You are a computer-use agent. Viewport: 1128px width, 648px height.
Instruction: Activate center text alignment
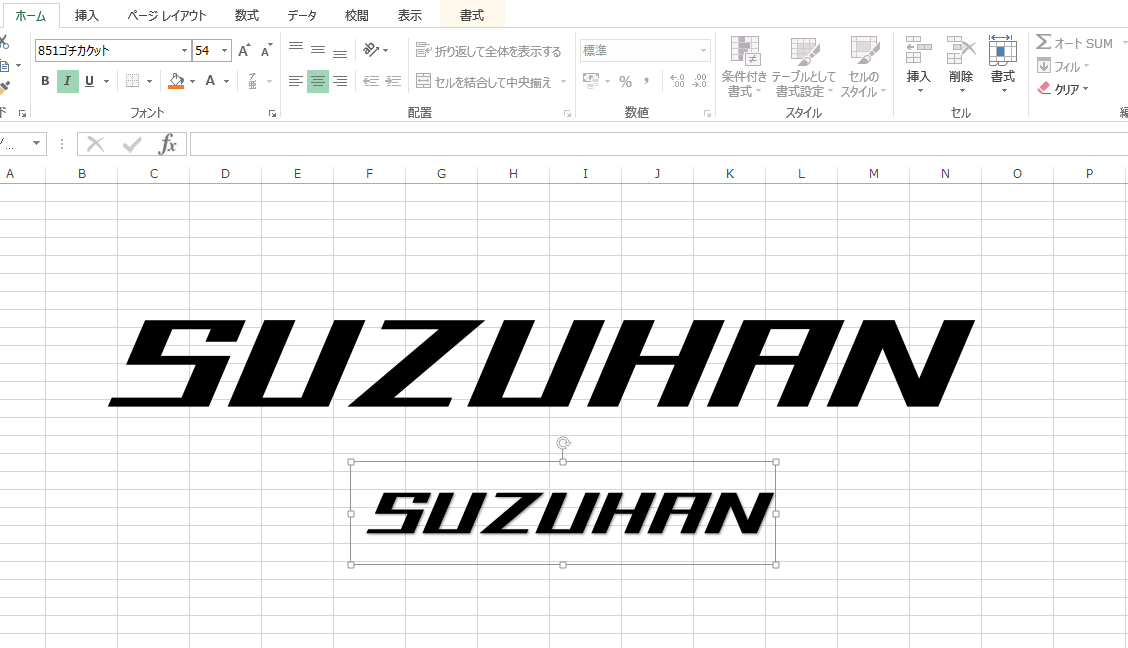pyautogui.click(x=317, y=81)
